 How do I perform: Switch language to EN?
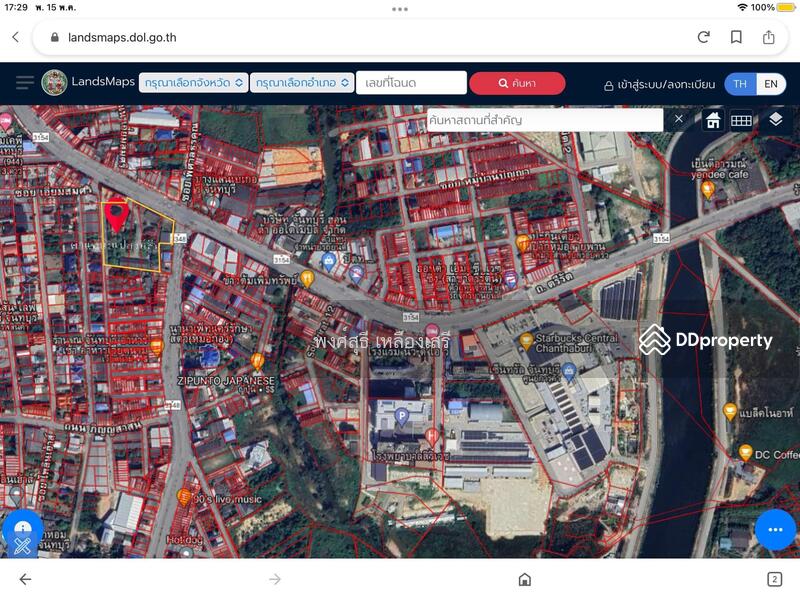pos(771,84)
